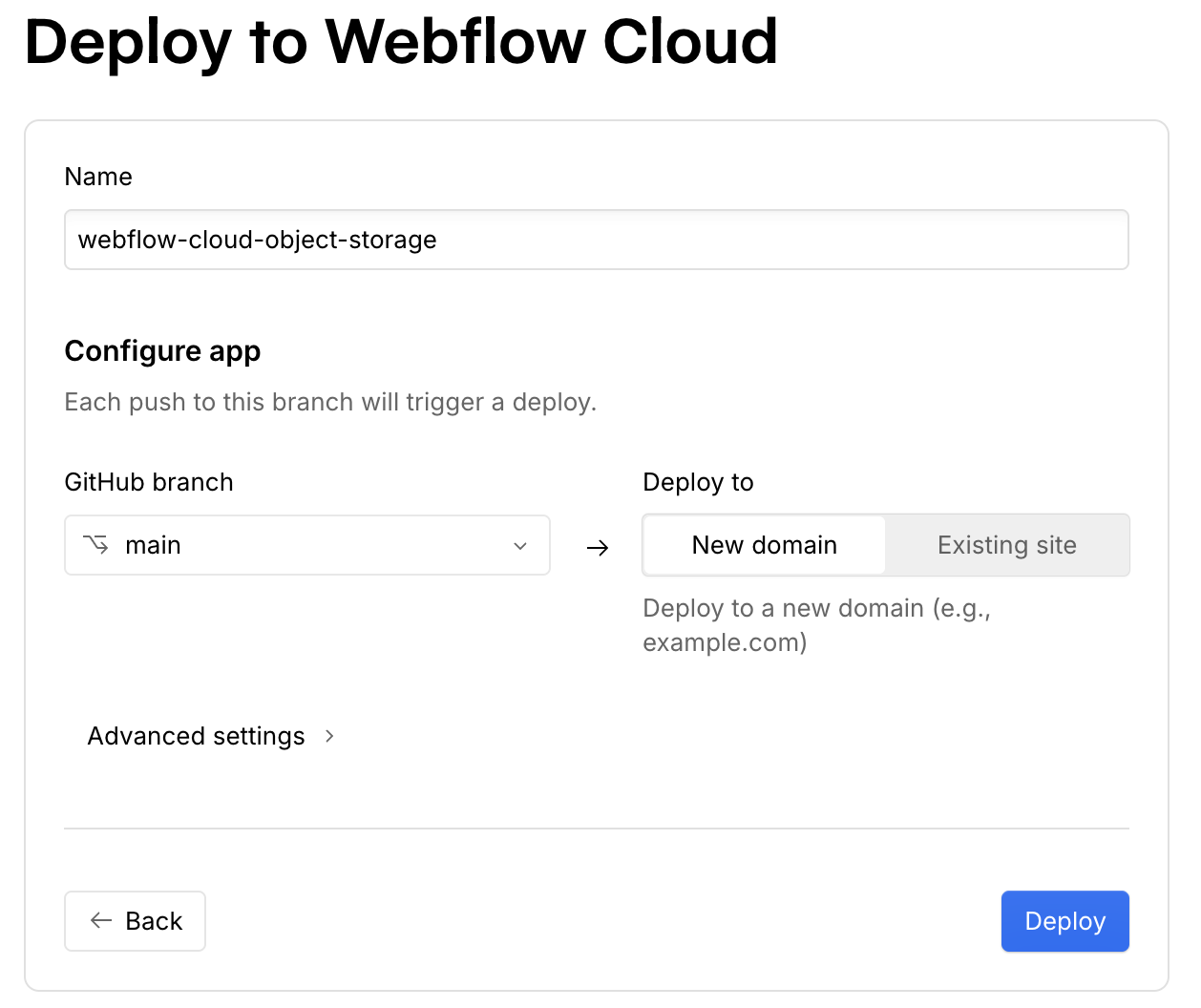Click 'Each push to this branch' description

click(330, 402)
